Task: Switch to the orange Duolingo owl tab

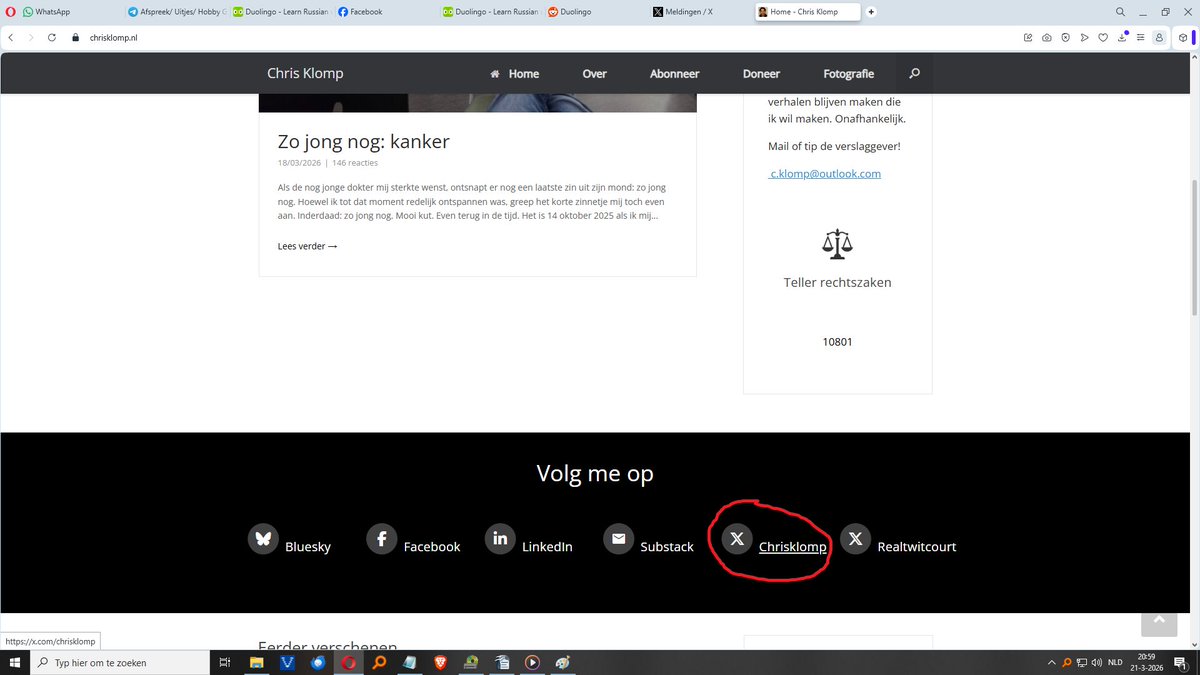Action: point(595,12)
